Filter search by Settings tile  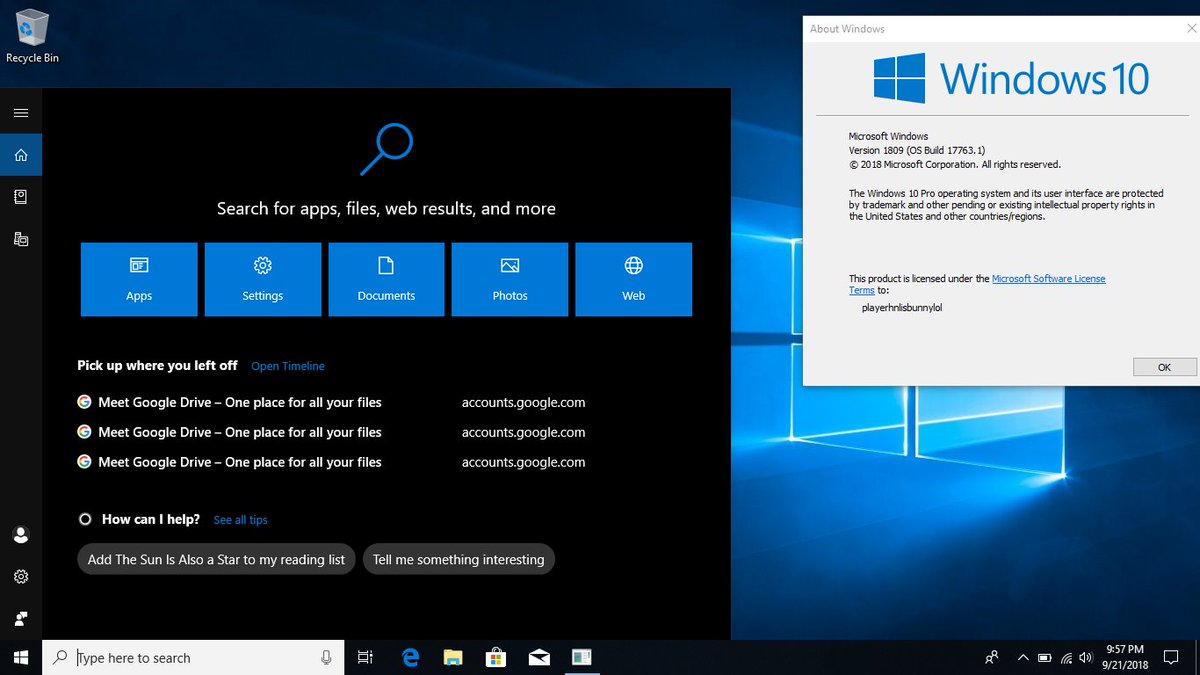(x=263, y=279)
